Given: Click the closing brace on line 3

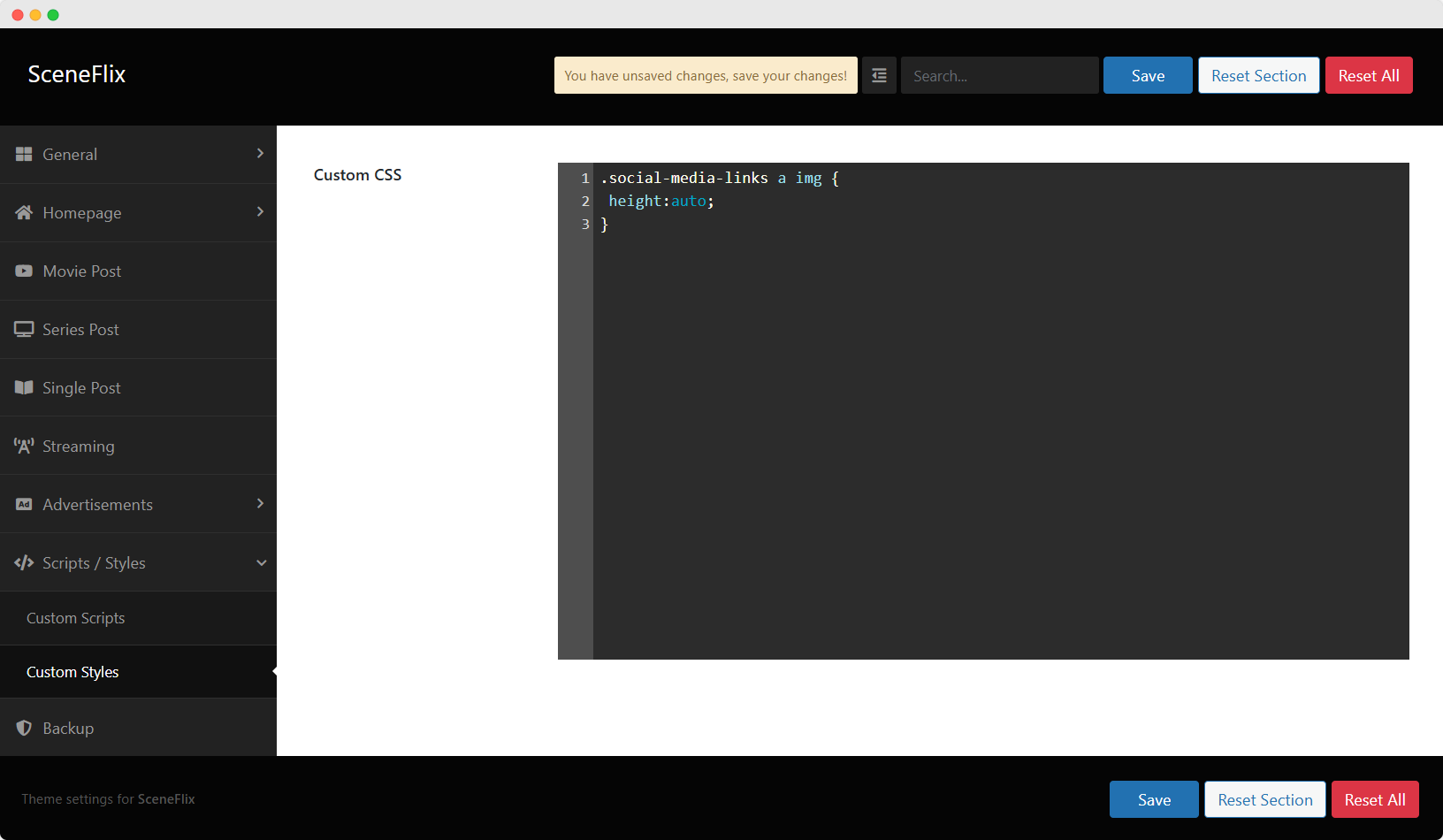Looking at the screenshot, I should click(605, 224).
